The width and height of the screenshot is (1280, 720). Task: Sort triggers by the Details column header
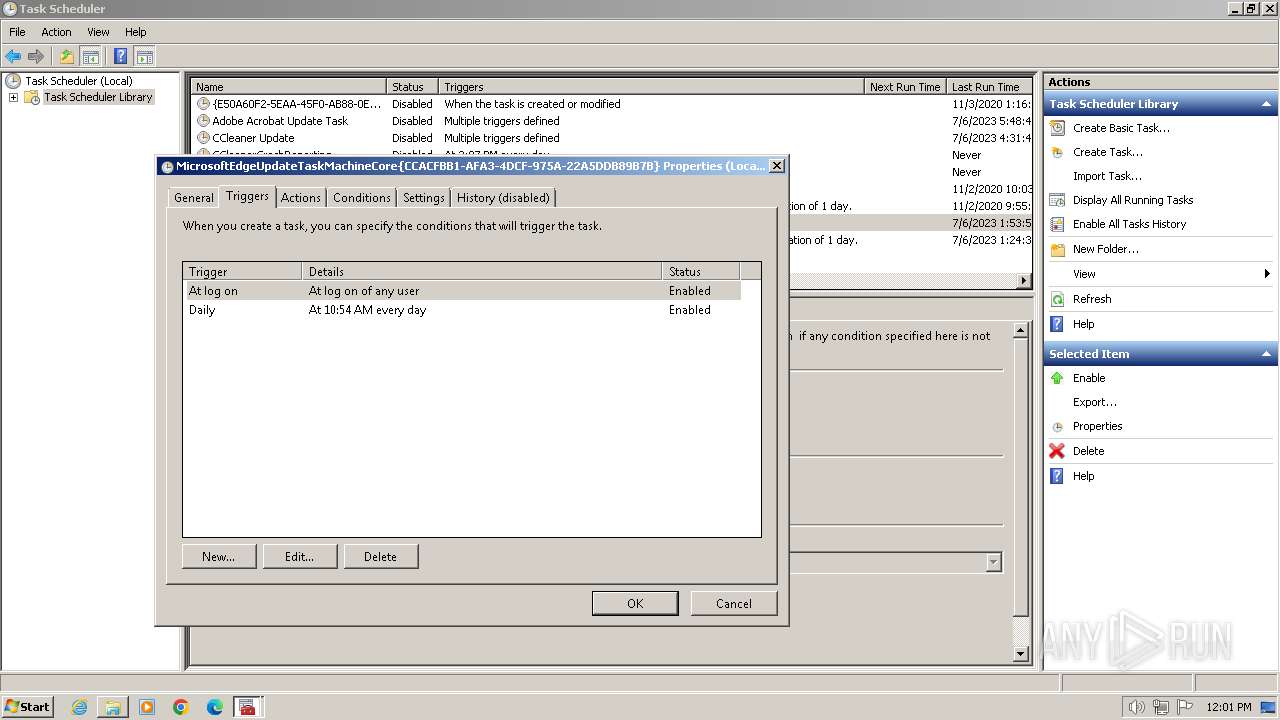coord(482,271)
